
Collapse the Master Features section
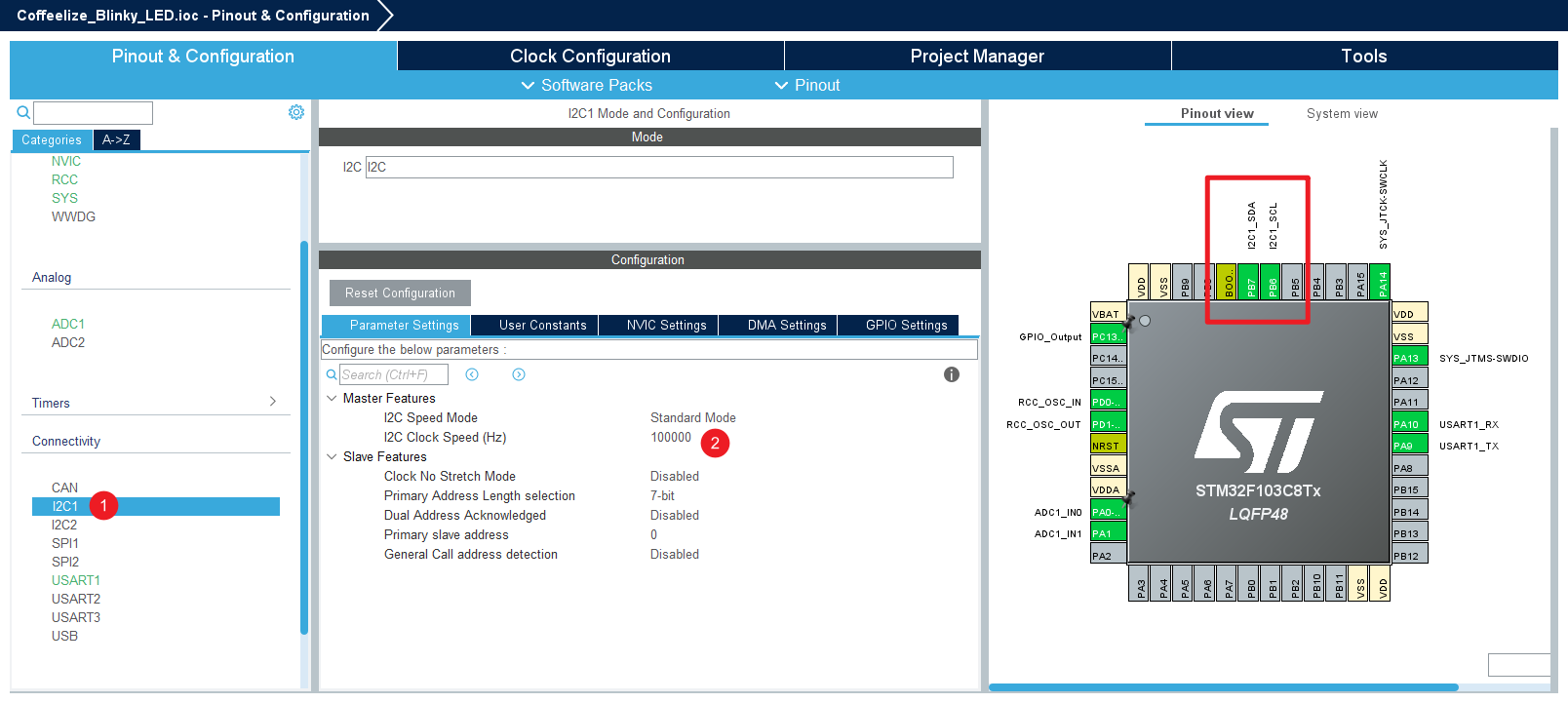(332, 398)
